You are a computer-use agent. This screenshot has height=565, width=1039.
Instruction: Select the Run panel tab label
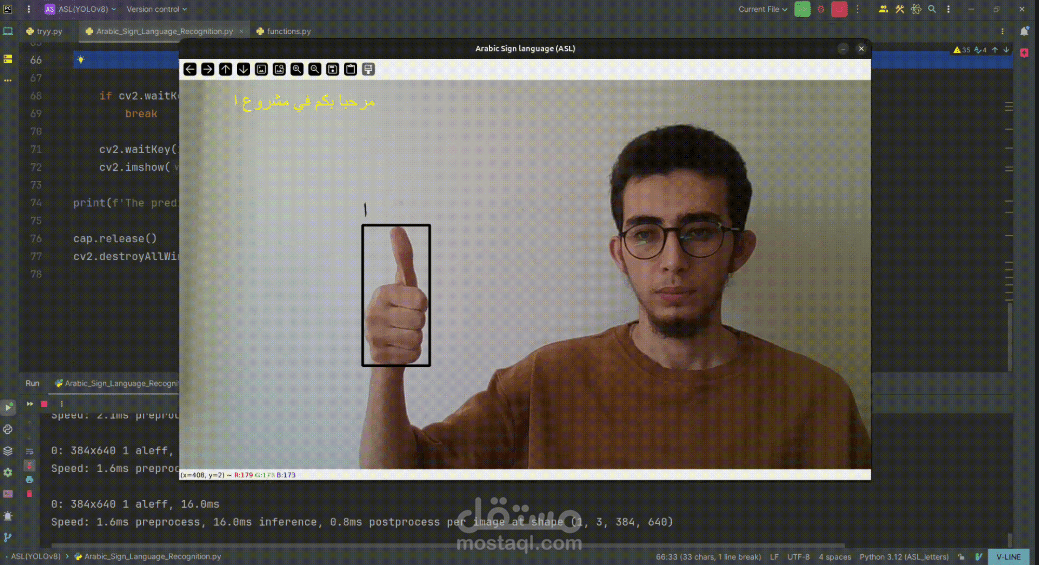(32, 384)
